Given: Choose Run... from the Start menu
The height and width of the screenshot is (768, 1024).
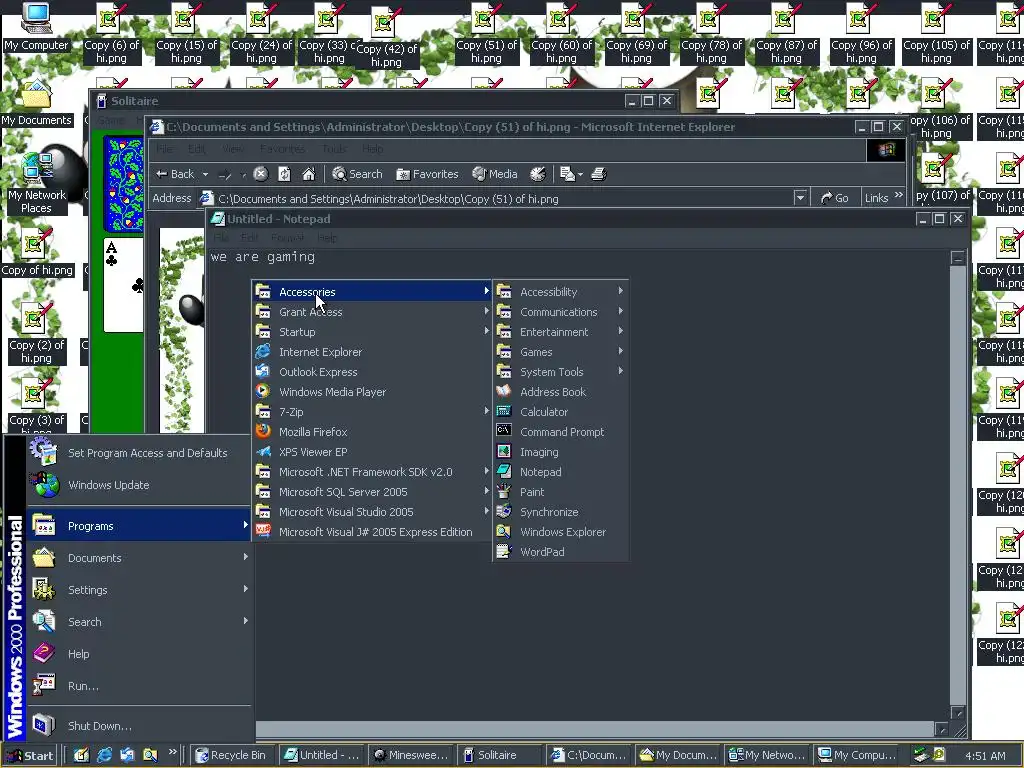Looking at the screenshot, I should pos(139,686).
